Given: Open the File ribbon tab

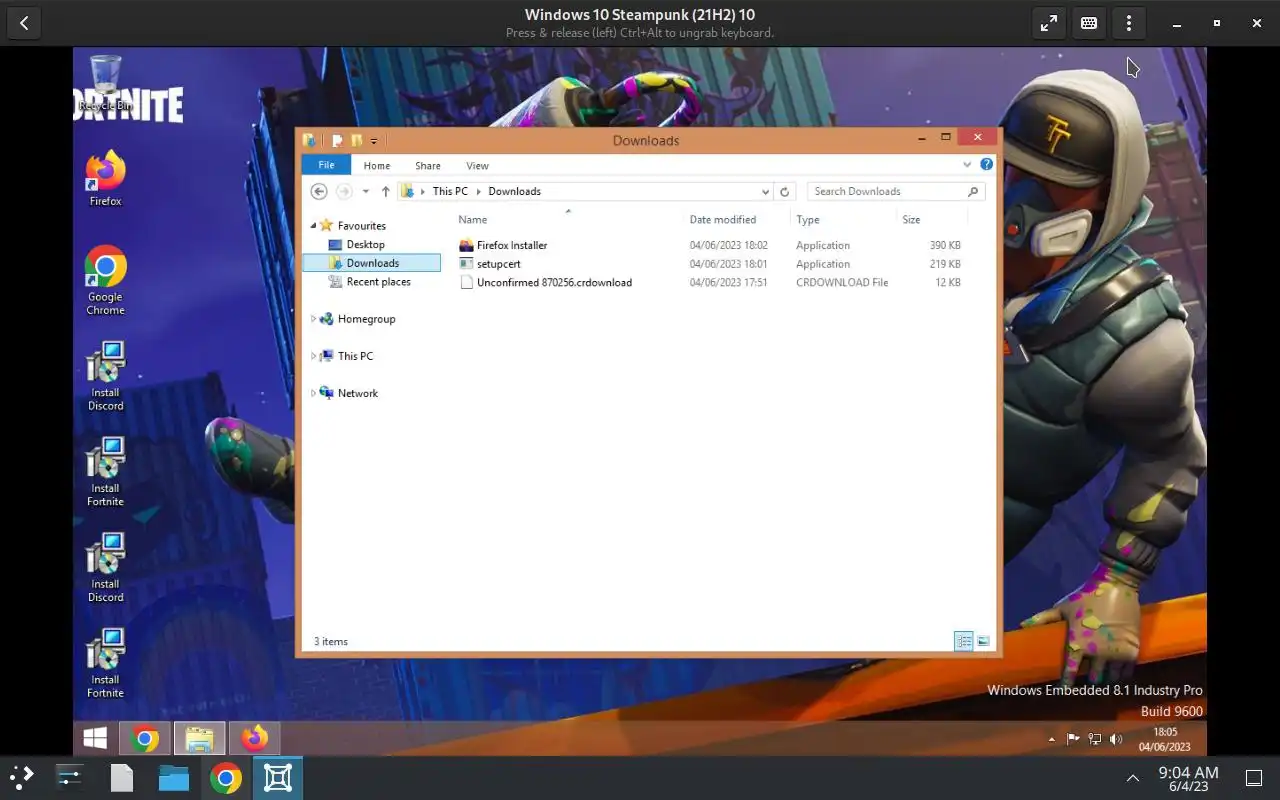Looking at the screenshot, I should 326,165.
